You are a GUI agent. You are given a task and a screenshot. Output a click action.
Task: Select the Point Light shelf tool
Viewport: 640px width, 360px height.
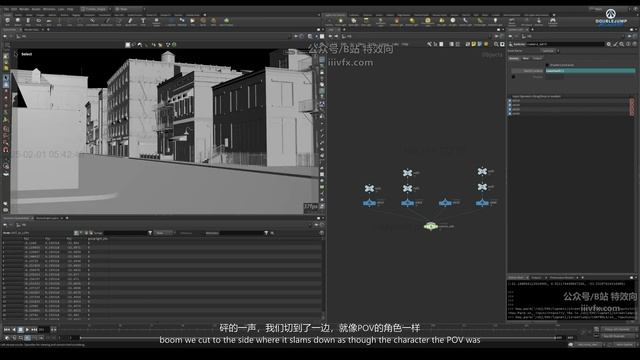pyautogui.click(x=341, y=21)
